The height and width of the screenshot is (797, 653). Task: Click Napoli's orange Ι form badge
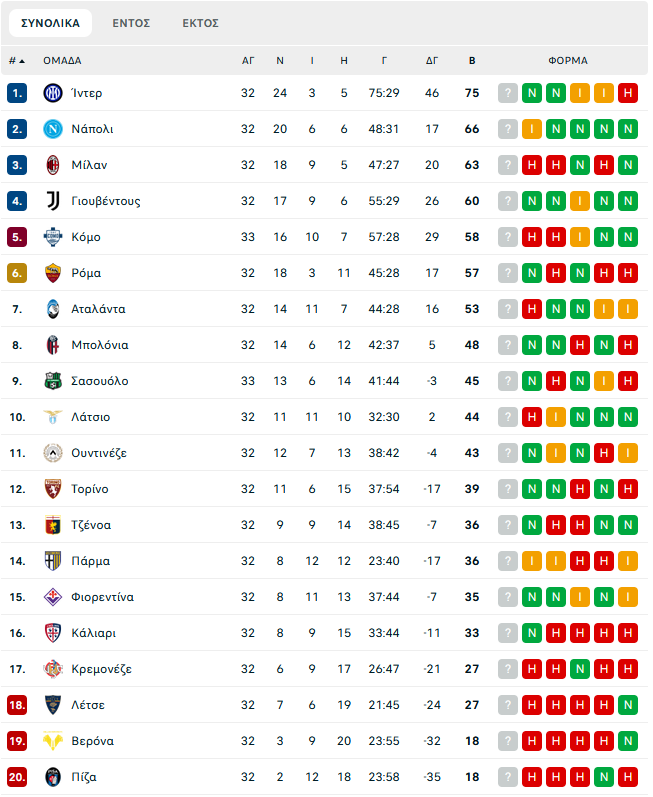532,129
